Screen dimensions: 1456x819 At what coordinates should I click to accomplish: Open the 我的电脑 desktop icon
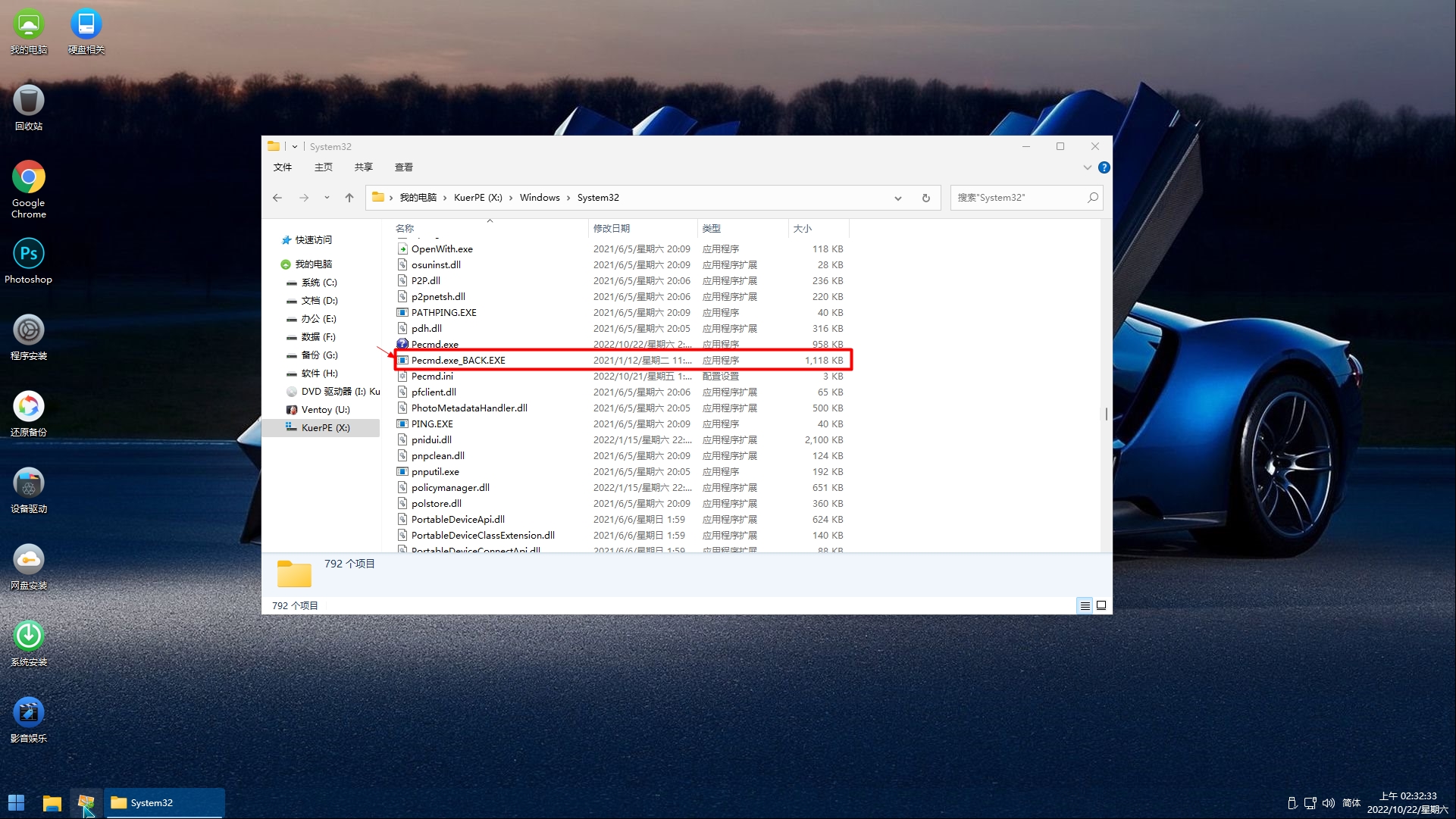coord(29,32)
